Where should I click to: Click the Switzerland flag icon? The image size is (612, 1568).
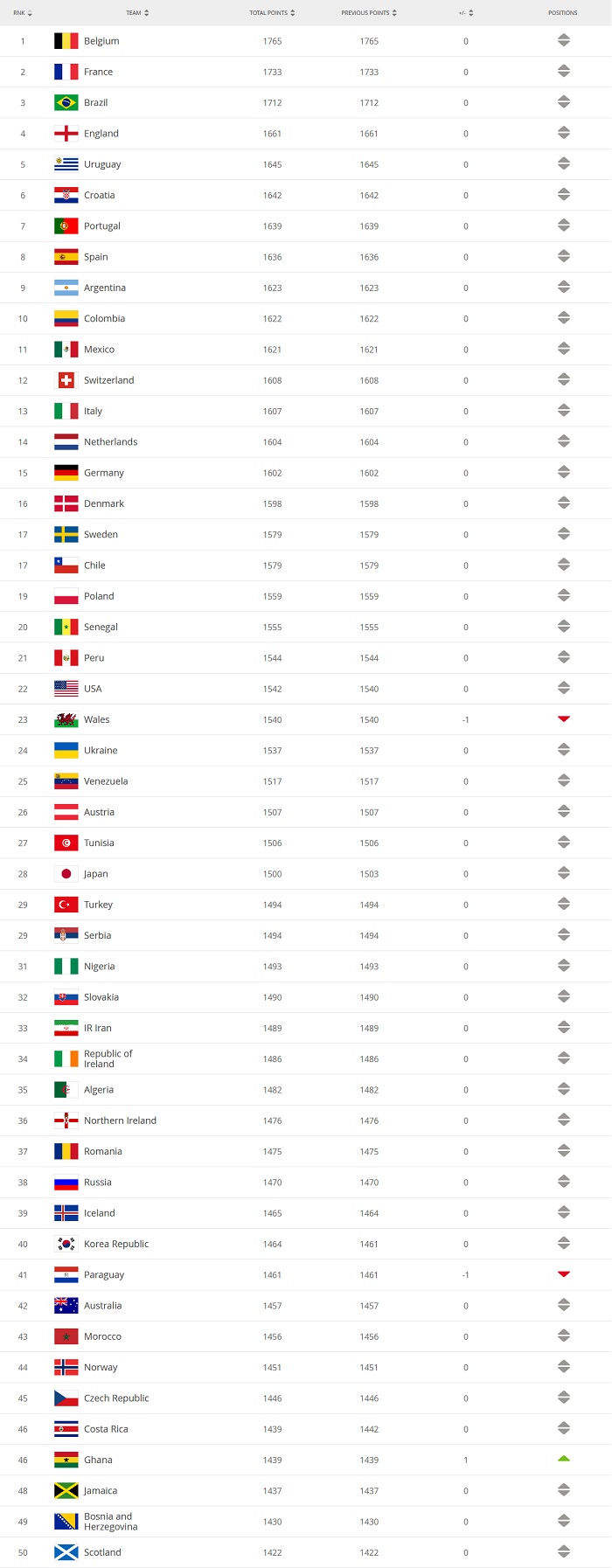tap(66, 380)
